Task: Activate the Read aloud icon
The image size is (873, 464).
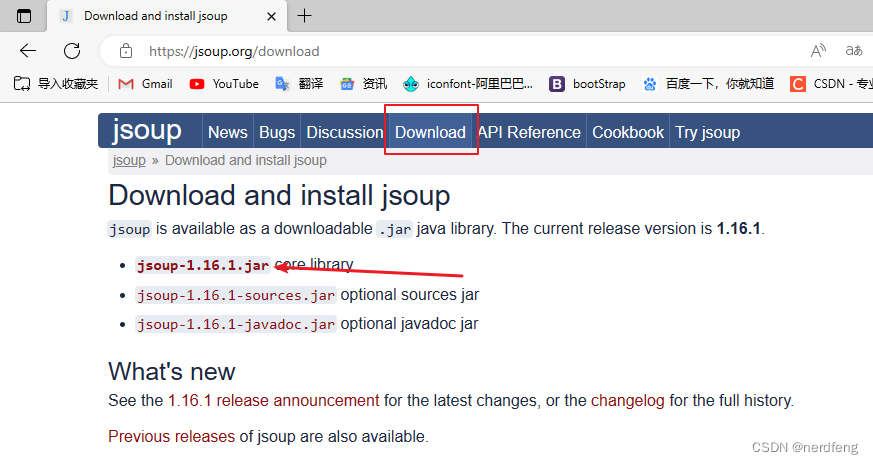Action: (818, 51)
